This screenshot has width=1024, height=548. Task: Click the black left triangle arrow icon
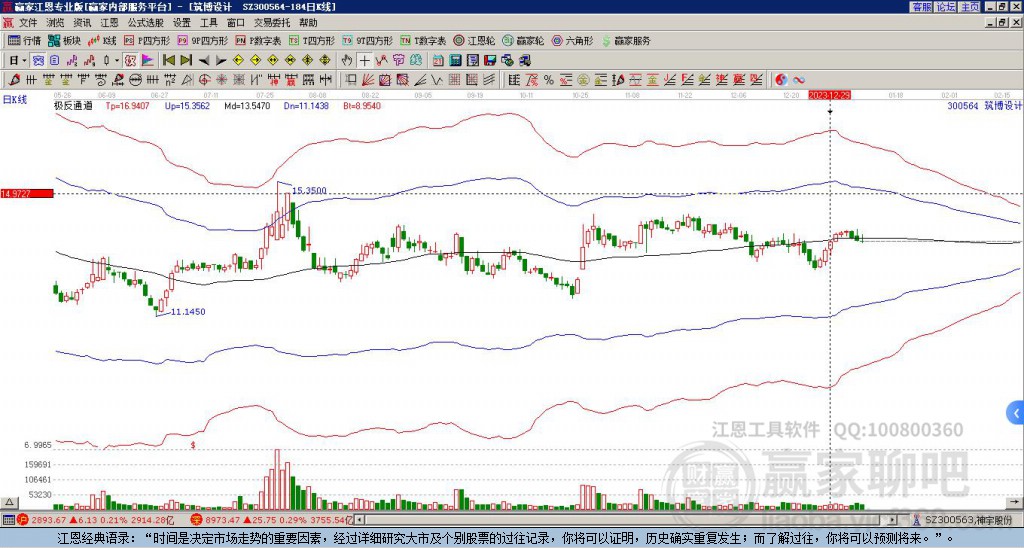(204, 61)
